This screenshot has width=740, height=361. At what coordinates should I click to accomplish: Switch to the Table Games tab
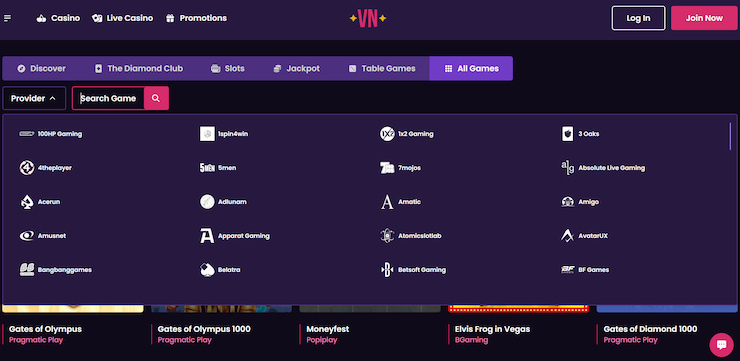(x=382, y=68)
